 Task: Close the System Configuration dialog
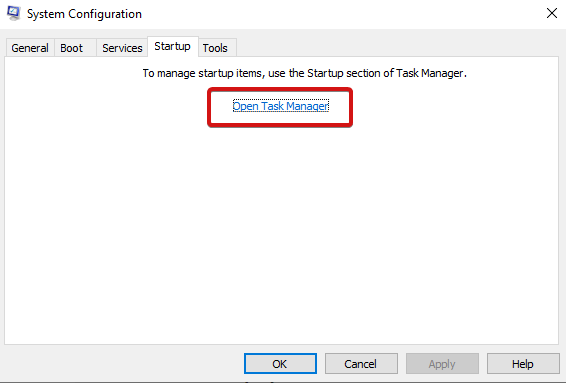(552, 13)
